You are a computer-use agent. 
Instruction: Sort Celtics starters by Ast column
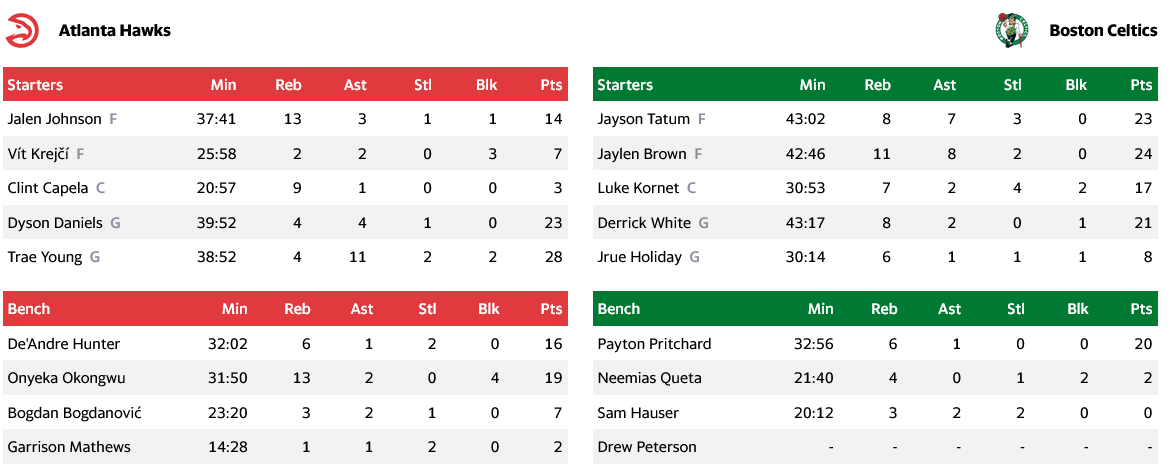[x=944, y=85]
